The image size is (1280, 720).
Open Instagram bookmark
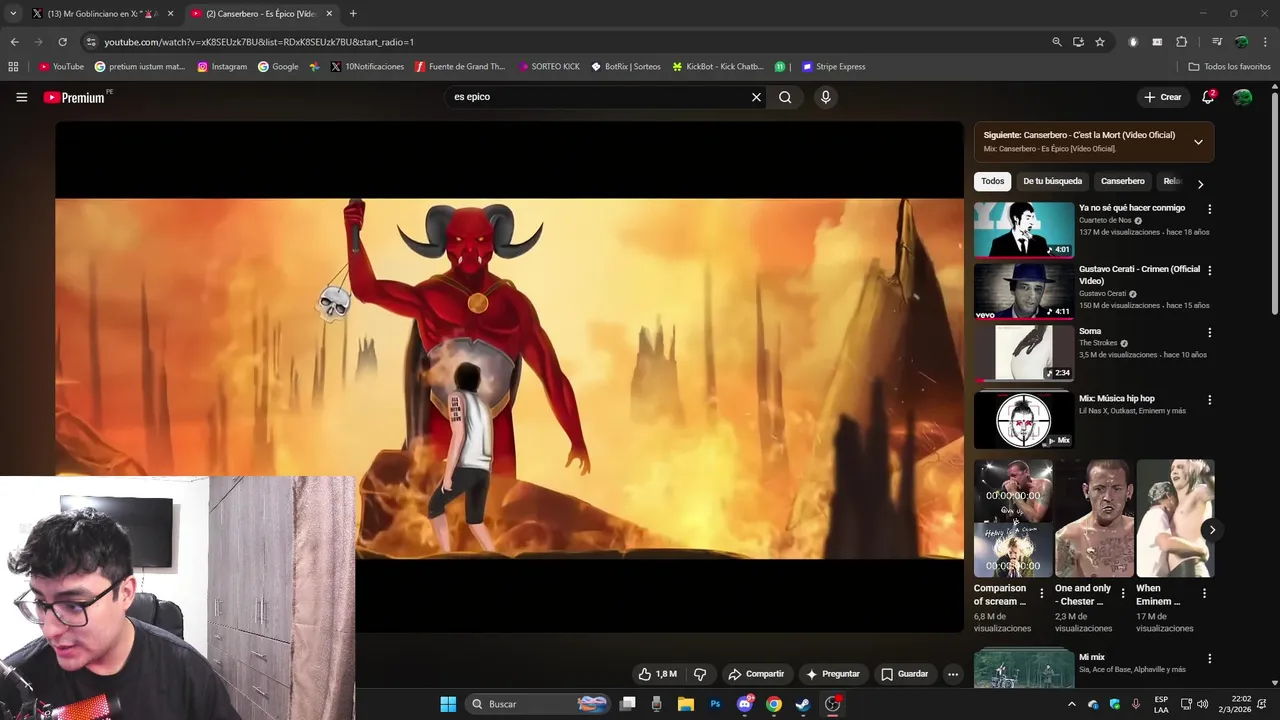[222, 67]
